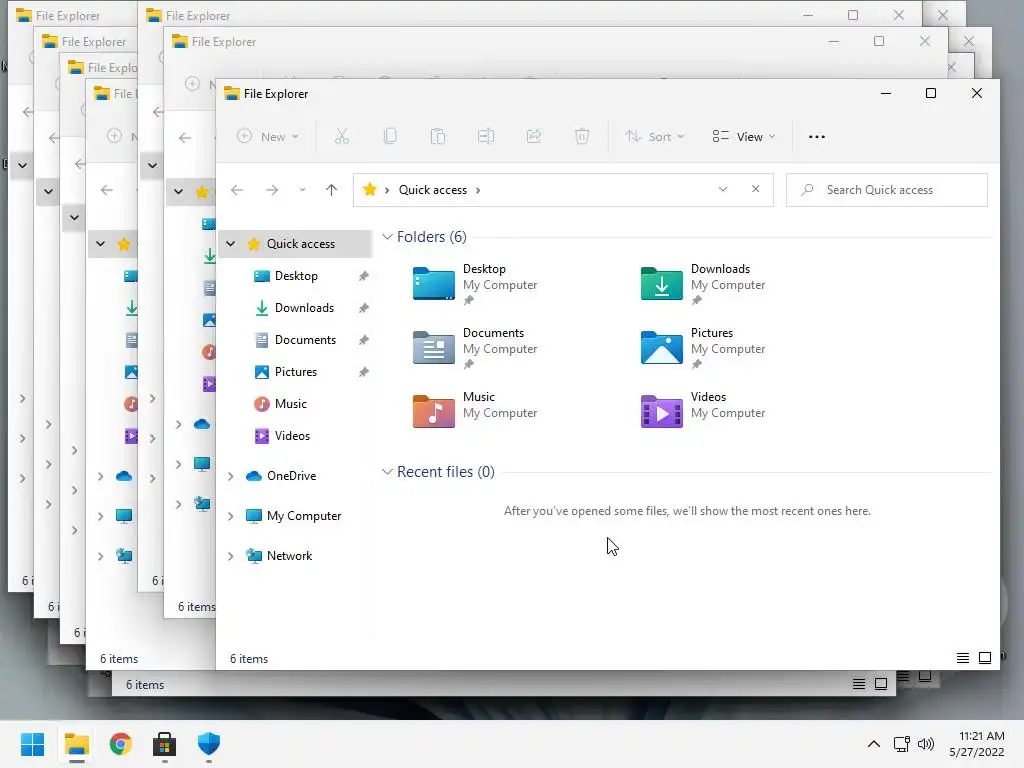Go back with the left arrow button
The image size is (1024, 768).
[x=237, y=190]
